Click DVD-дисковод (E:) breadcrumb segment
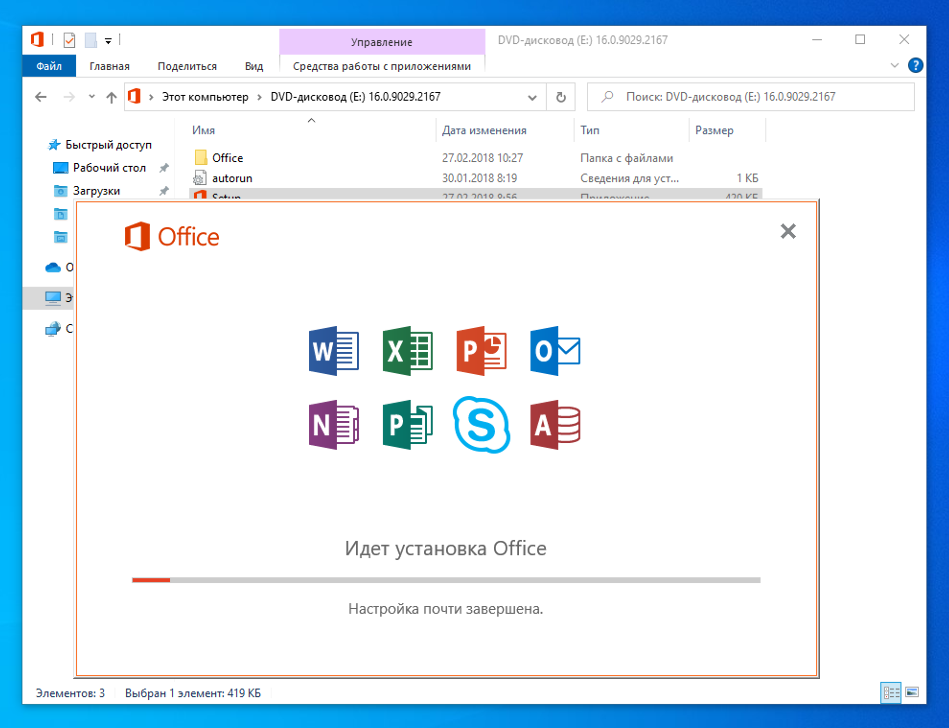Image resolution: width=949 pixels, height=728 pixels. point(355,97)
